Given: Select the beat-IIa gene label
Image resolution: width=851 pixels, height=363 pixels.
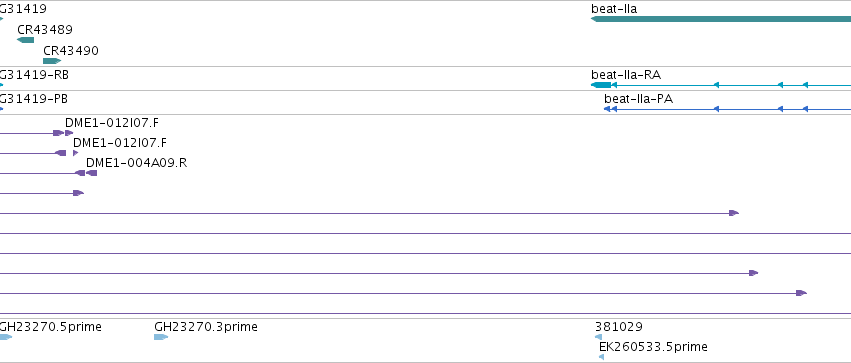Looking at the screenshot, I should [x=614, y=9].
